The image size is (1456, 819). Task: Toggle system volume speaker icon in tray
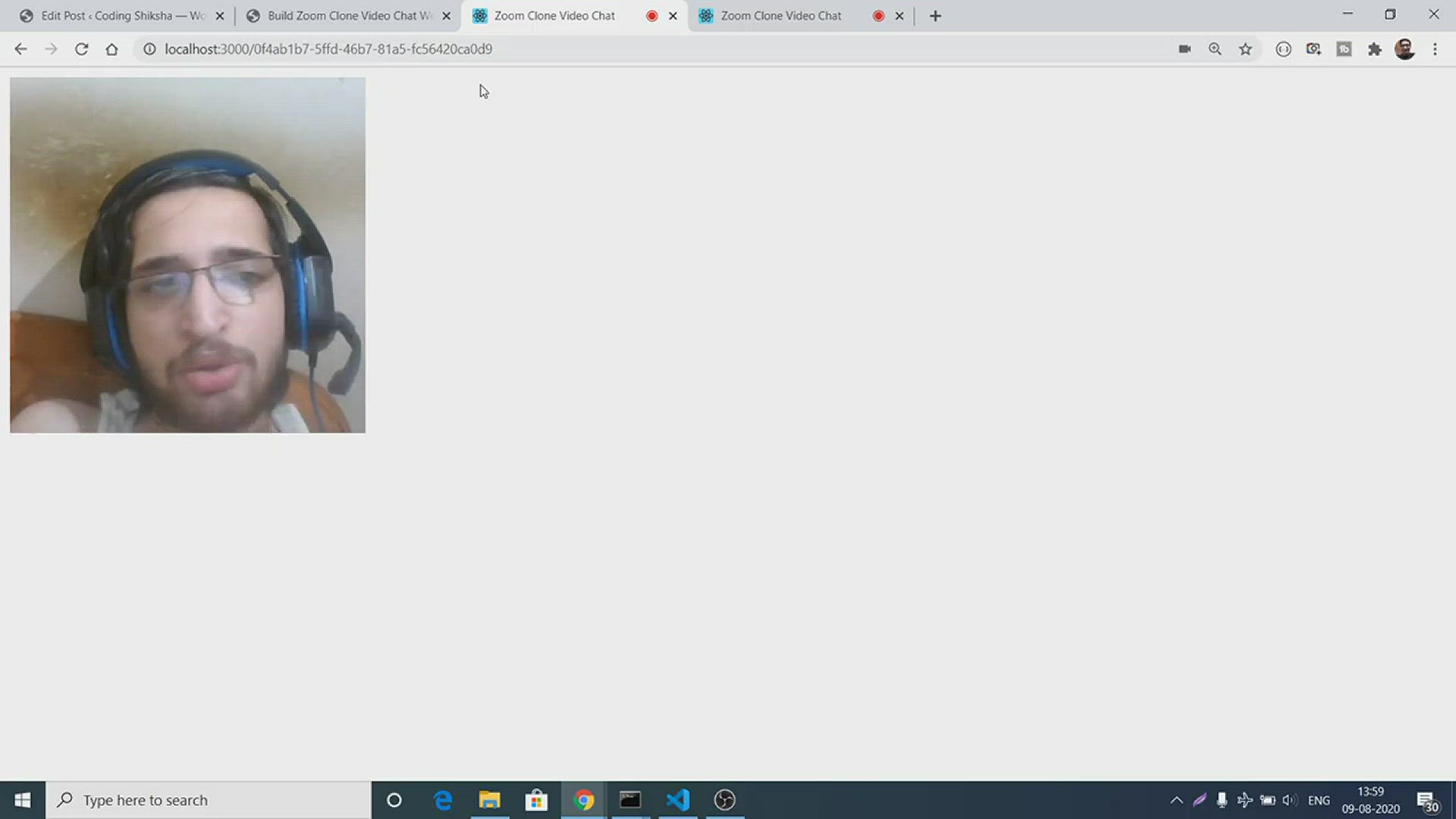coord(1289,800)
